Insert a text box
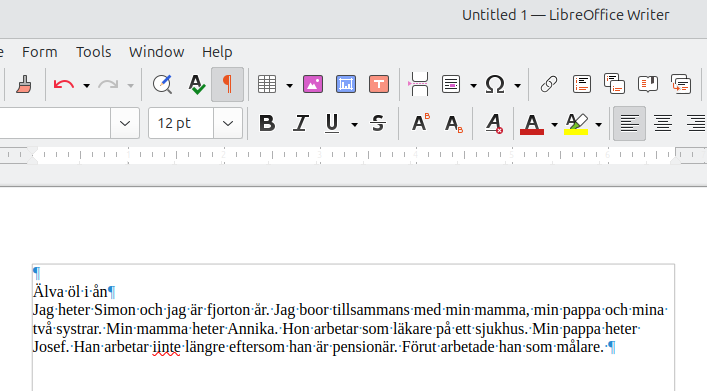This screenshot has width=707, height=391. pyautogui.click(x=379, y=84)
